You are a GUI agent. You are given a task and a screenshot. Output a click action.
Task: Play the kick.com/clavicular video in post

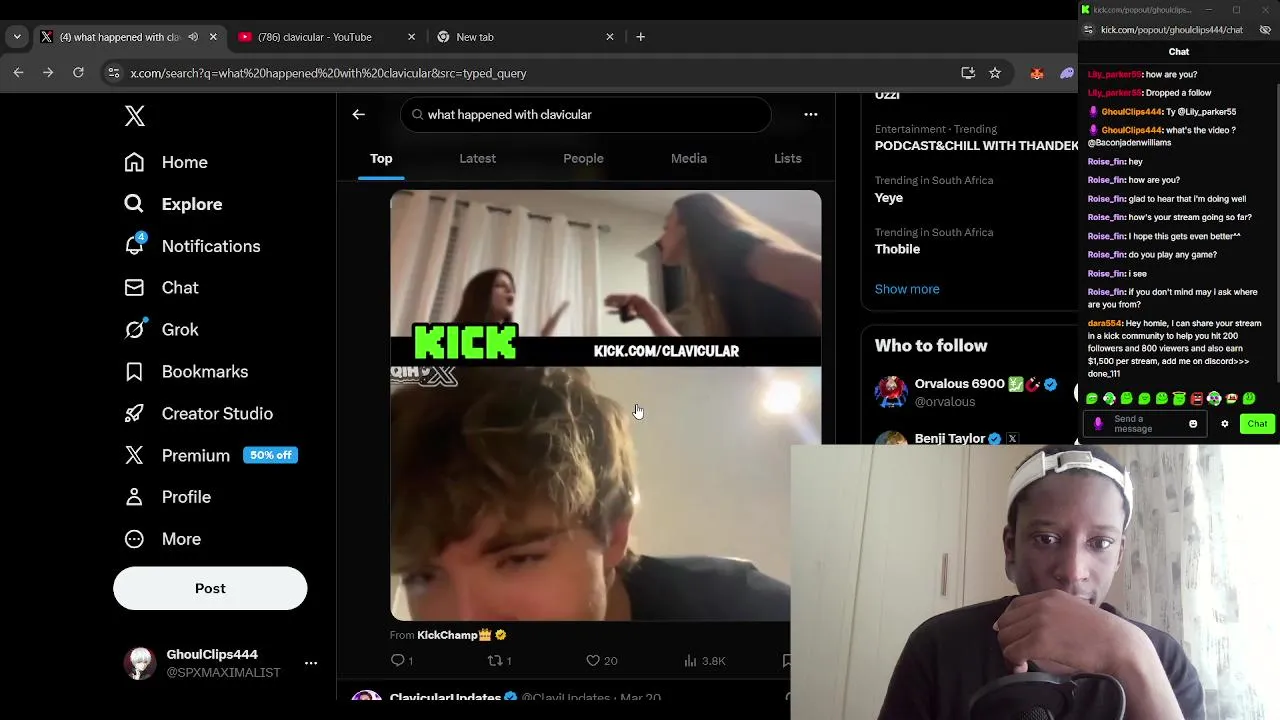605,405
